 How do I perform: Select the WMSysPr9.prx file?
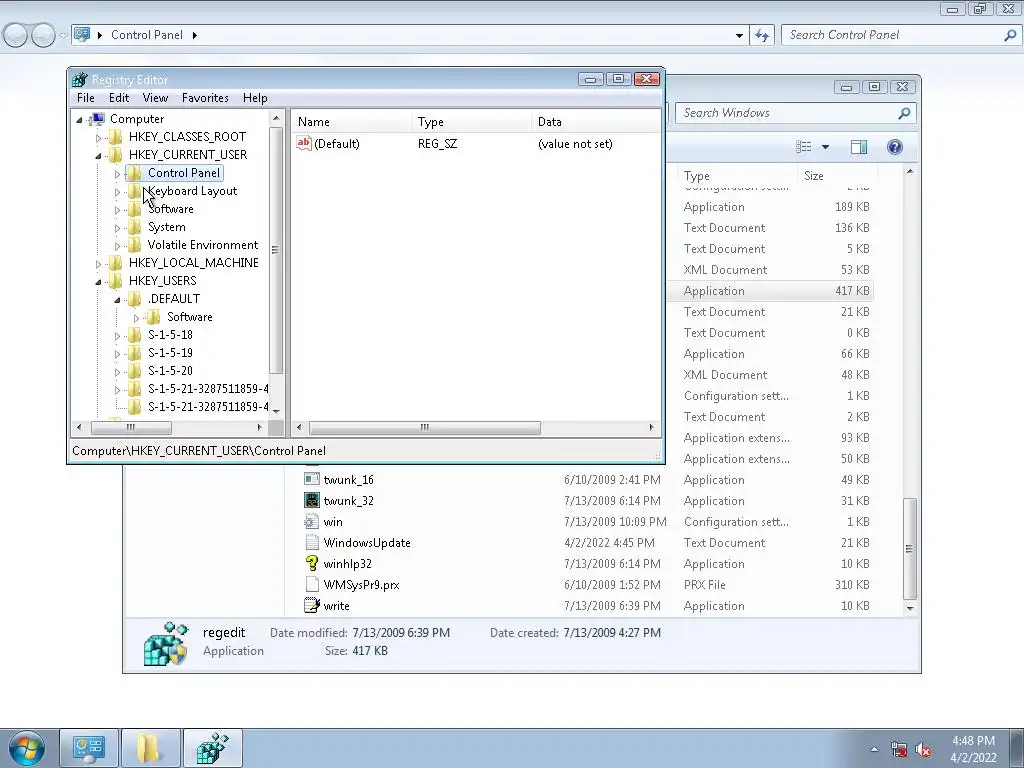tap(361, 584)
